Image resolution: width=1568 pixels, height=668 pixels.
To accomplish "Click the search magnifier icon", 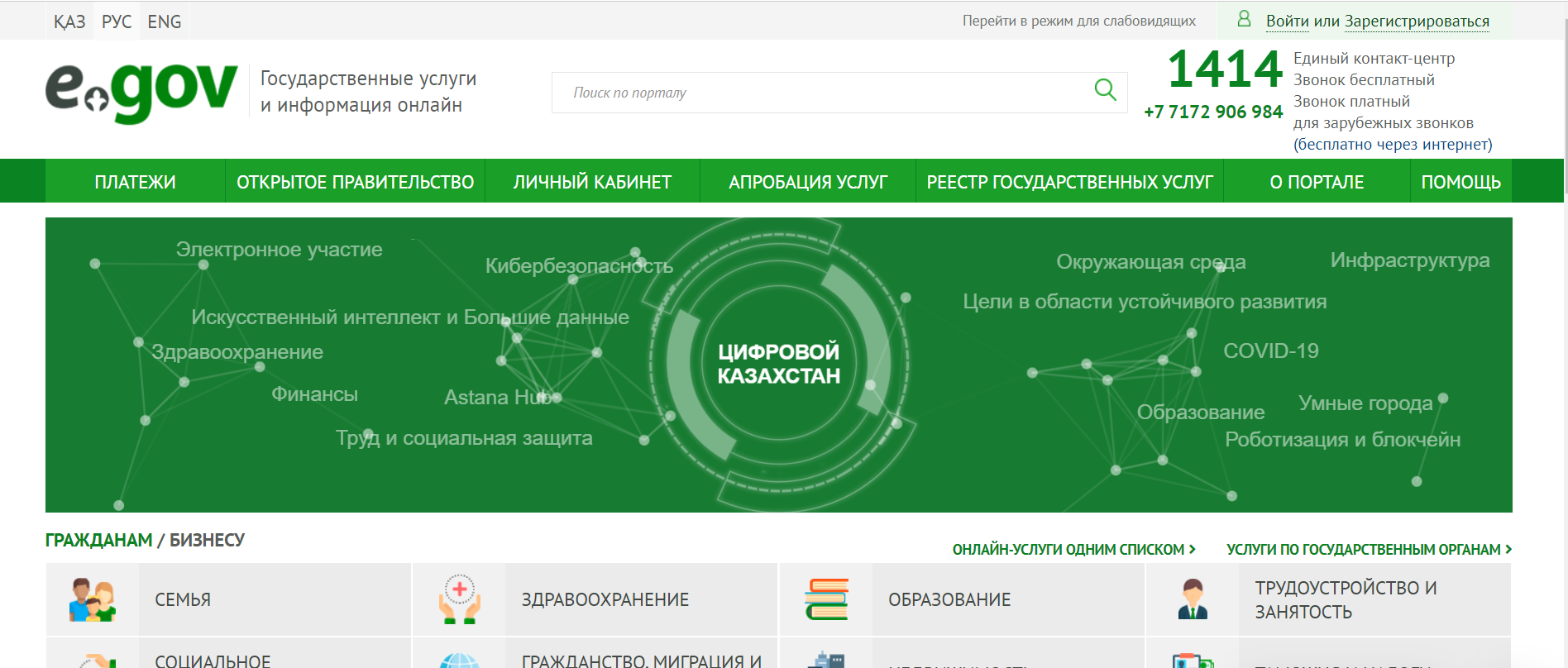I will [1105, 89].
